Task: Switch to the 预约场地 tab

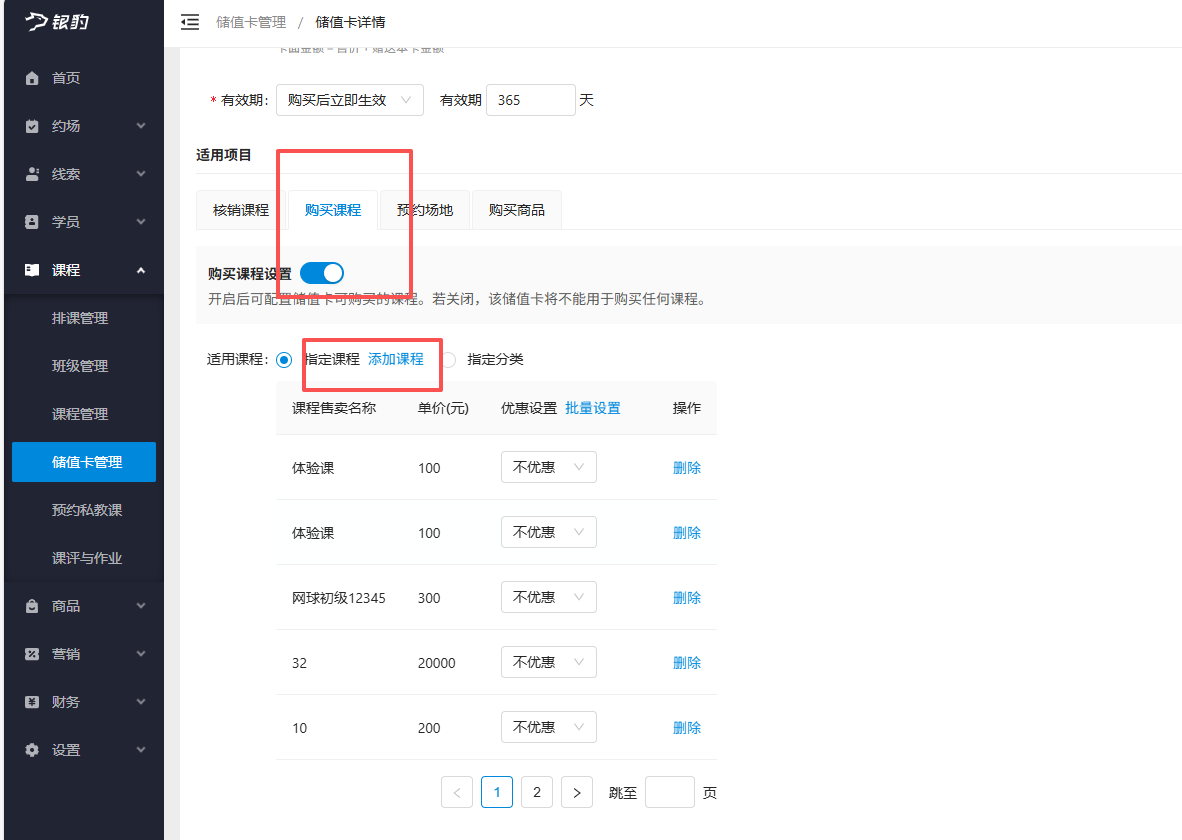Action: coord(424,209)
